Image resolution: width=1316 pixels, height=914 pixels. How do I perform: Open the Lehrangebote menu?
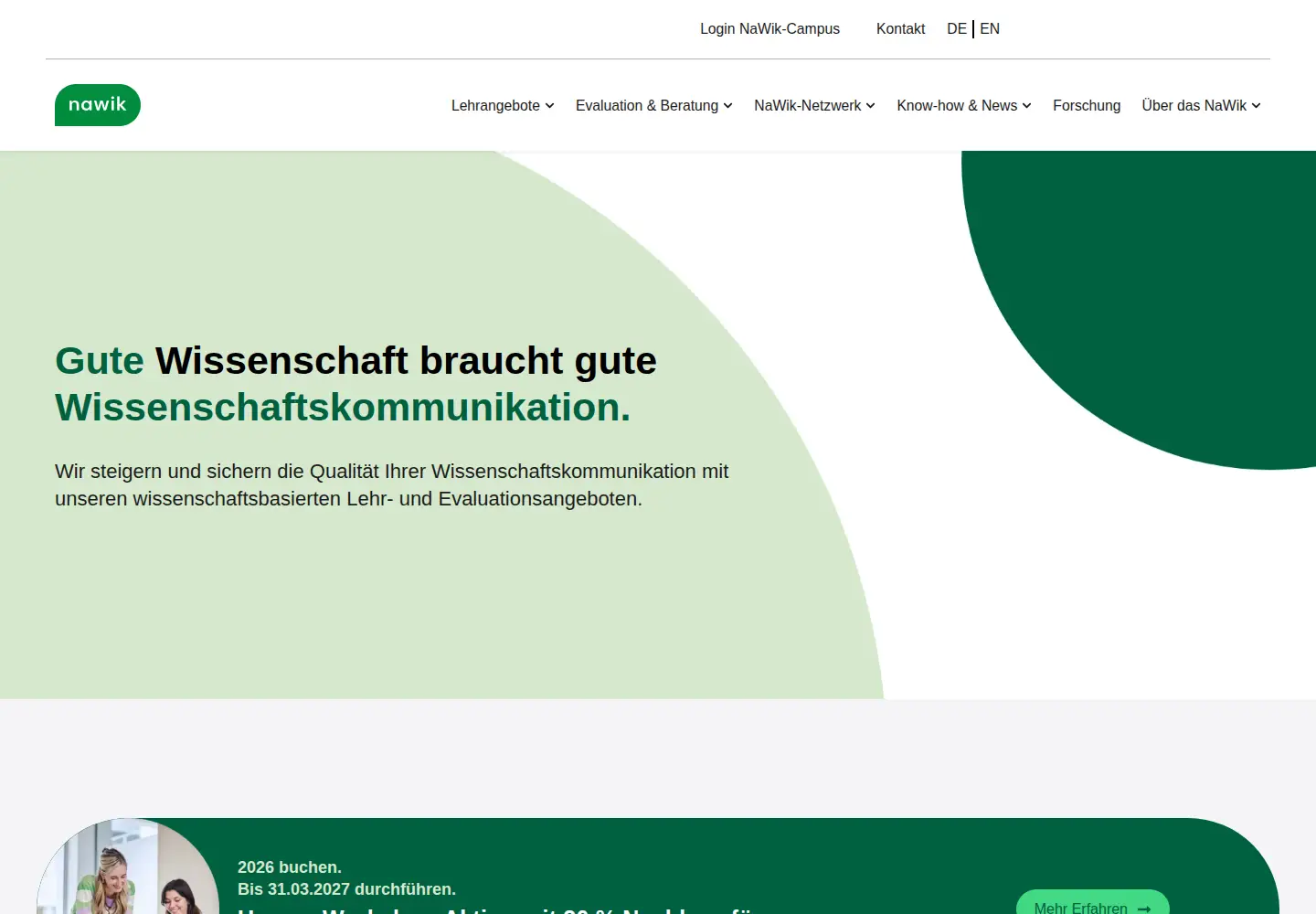click(x=495, y=106)
